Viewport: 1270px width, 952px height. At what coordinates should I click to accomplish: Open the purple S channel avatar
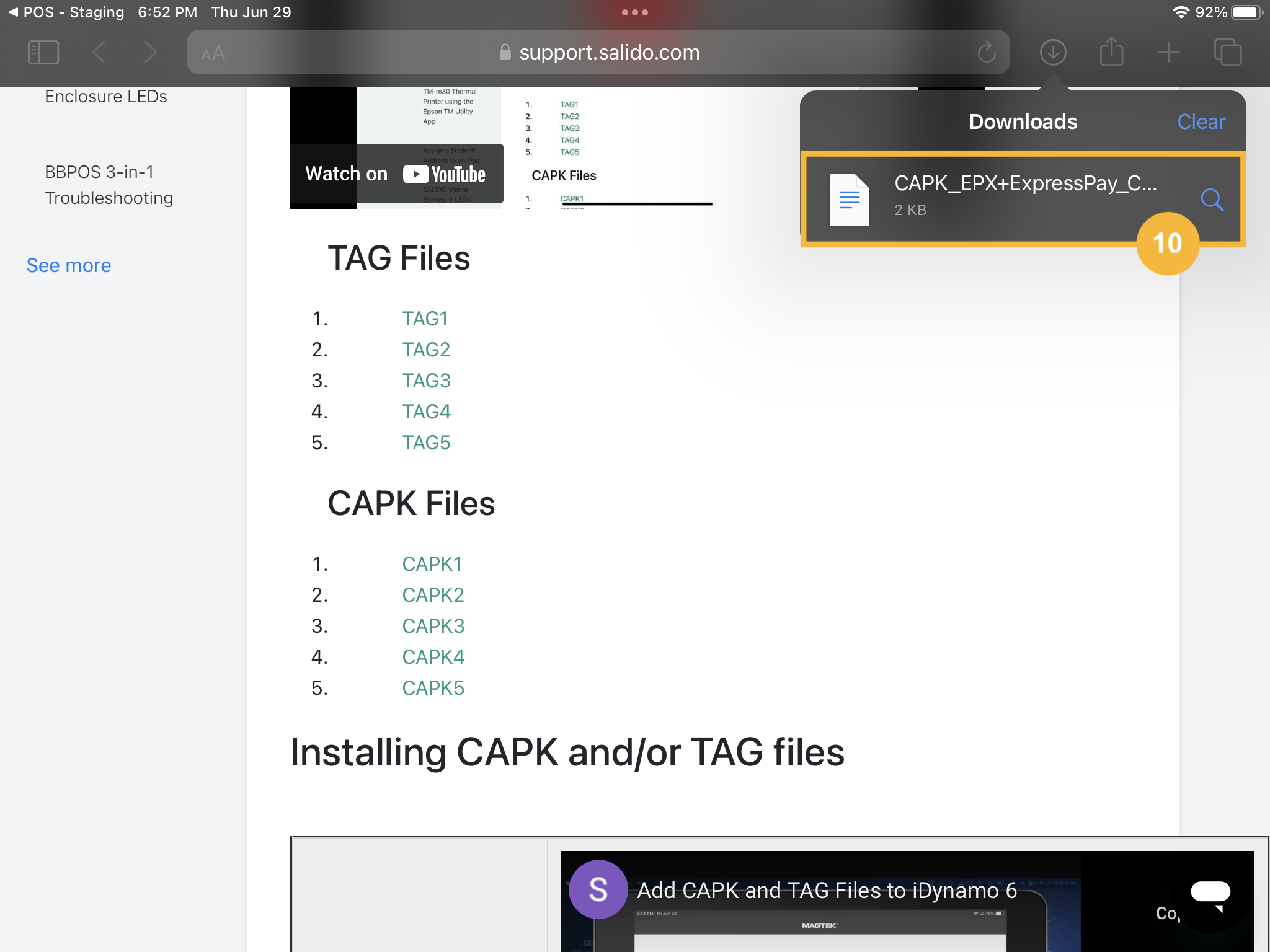598,889
